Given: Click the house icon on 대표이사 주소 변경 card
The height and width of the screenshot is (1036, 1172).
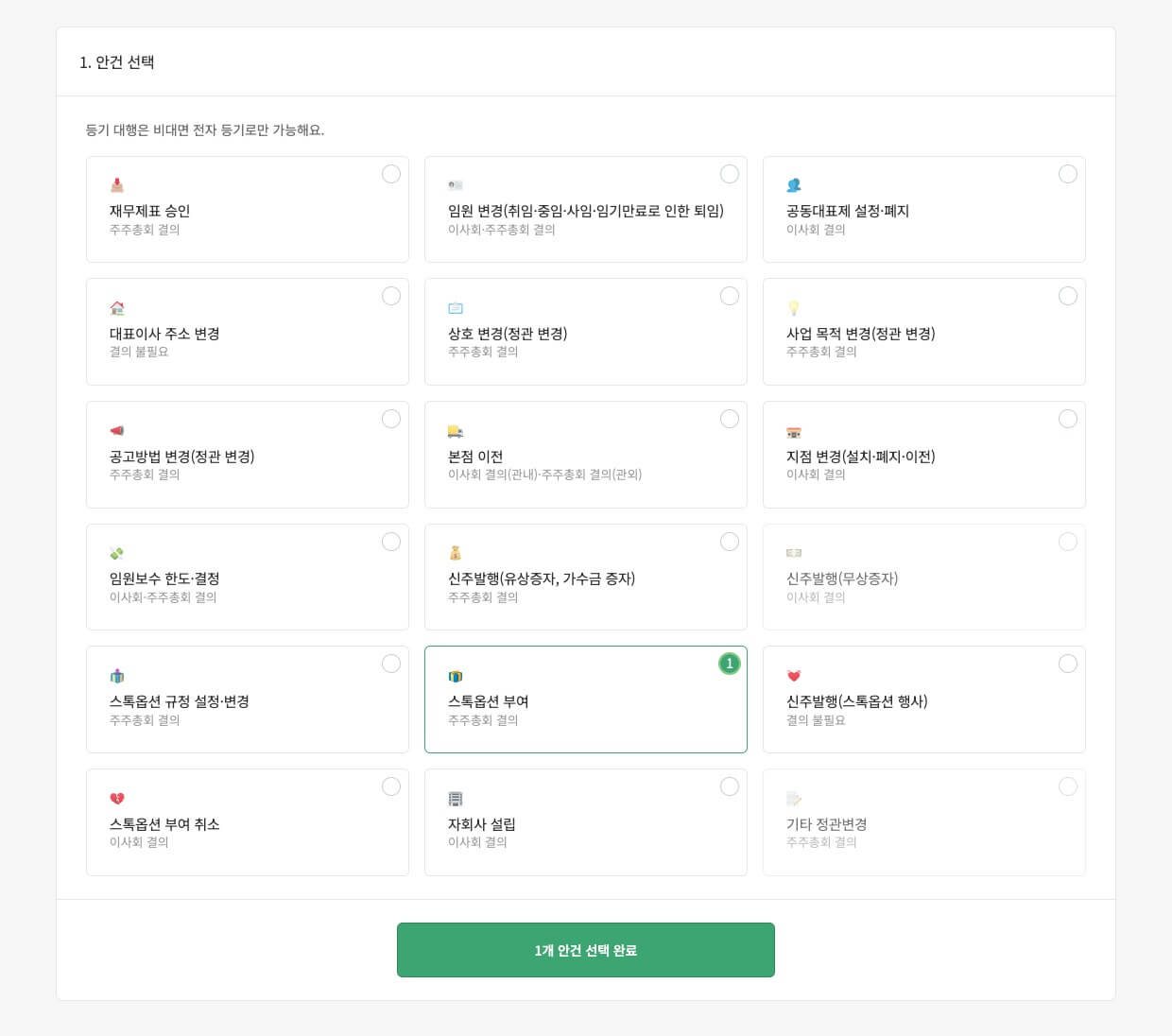Looking at the screenshot, I should (x=117, y=307).
